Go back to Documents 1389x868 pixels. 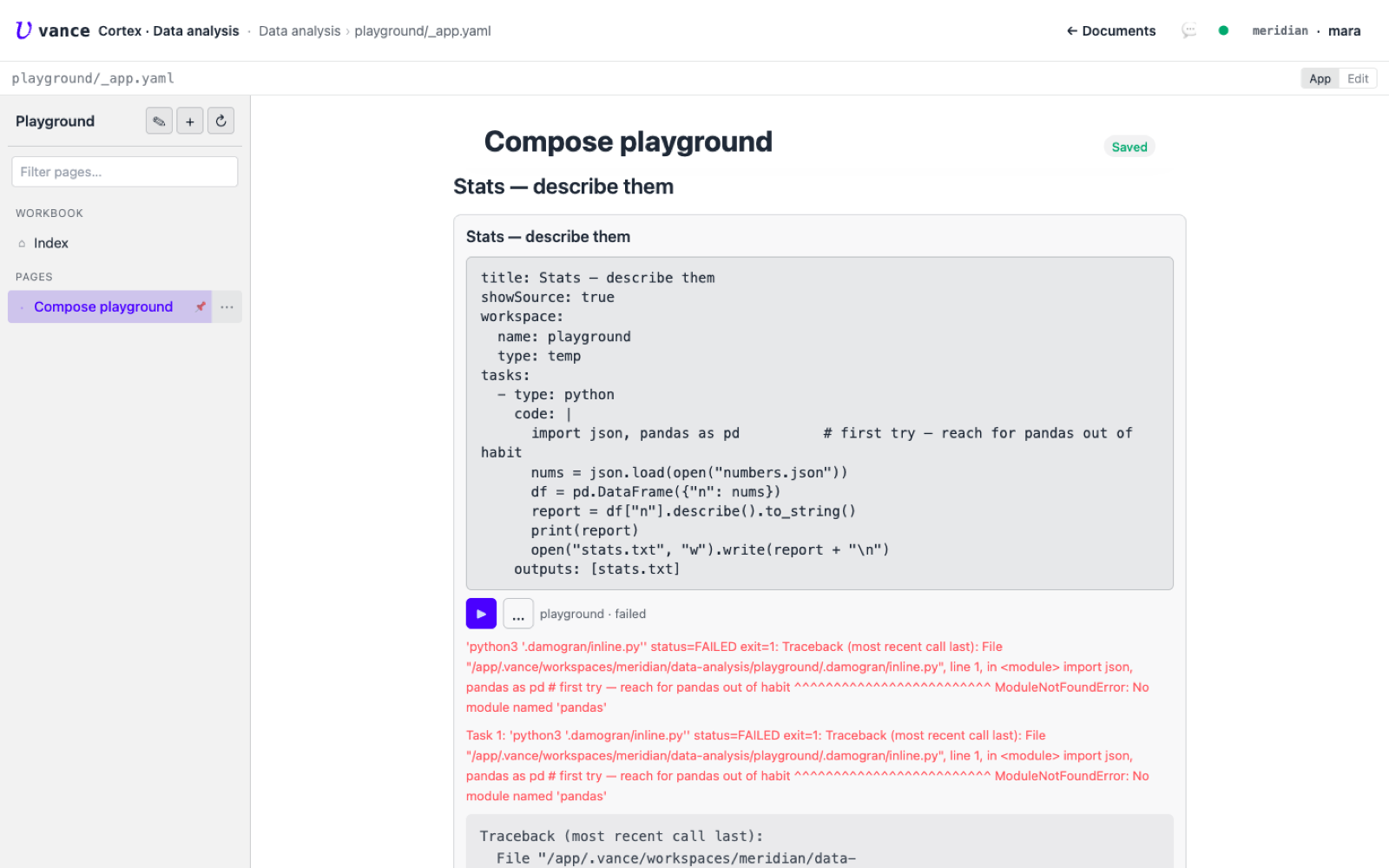(1111, 31)
